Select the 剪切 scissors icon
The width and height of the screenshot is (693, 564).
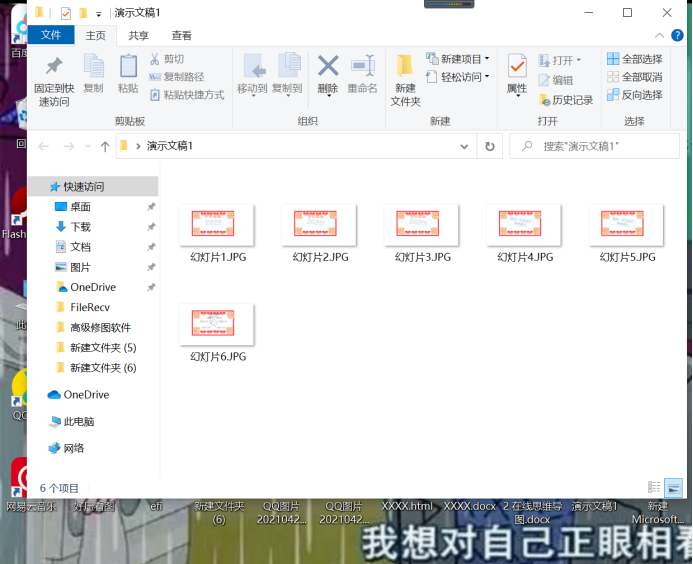click(155, 59)
